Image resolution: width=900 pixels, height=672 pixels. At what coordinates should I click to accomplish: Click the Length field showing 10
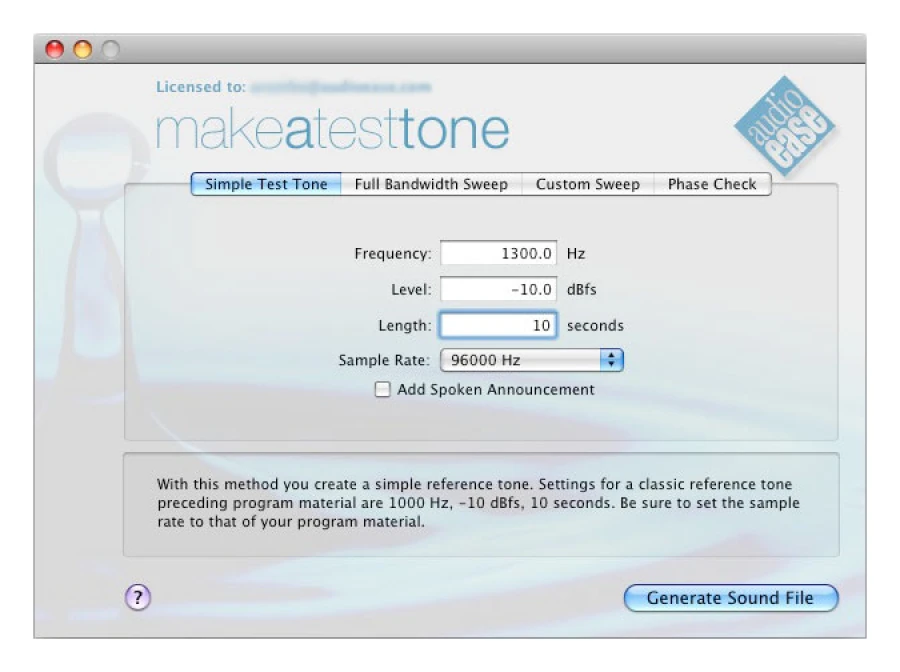click(498, 325)
